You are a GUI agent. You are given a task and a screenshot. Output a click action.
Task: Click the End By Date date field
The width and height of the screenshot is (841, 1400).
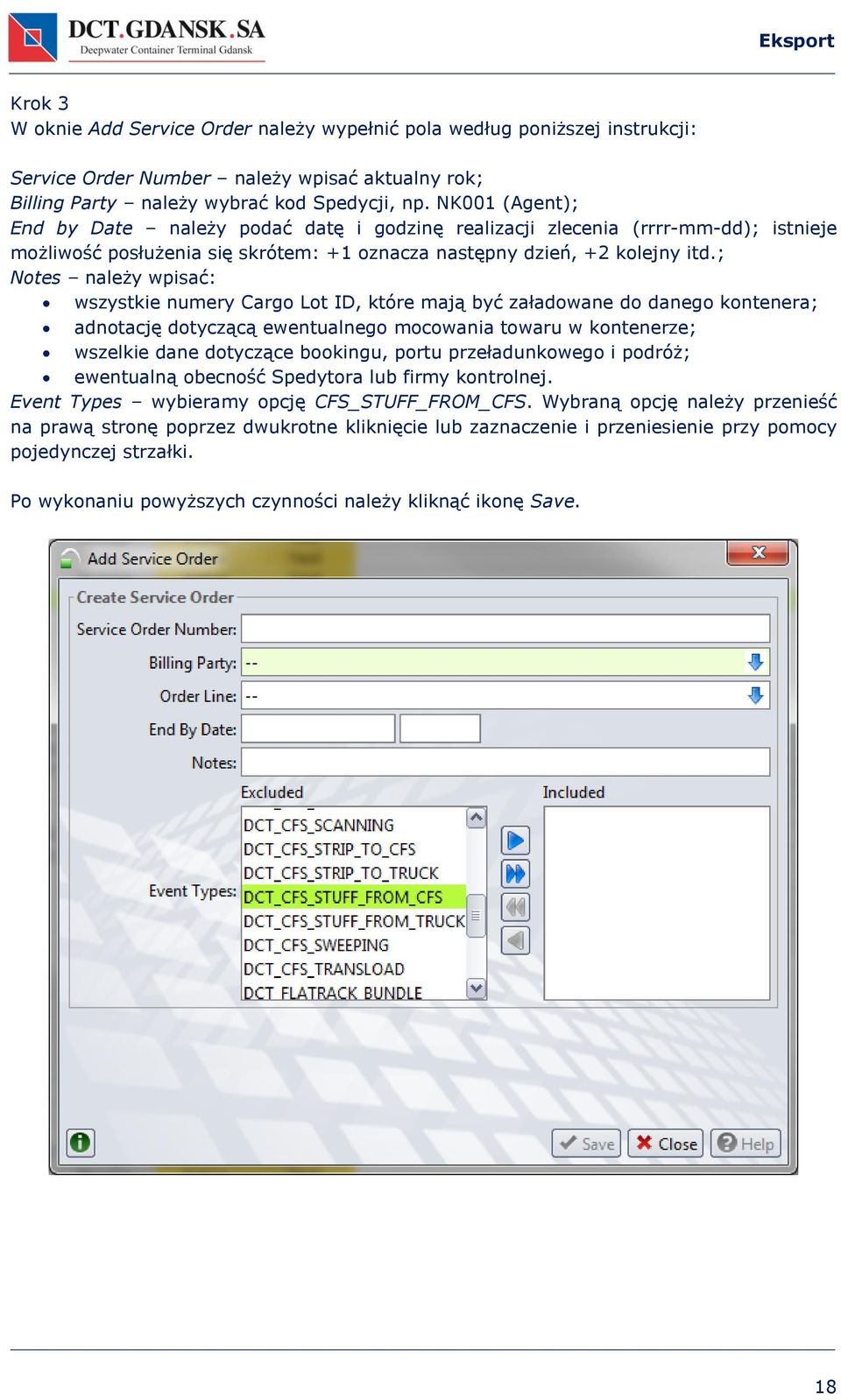(318, 728)
